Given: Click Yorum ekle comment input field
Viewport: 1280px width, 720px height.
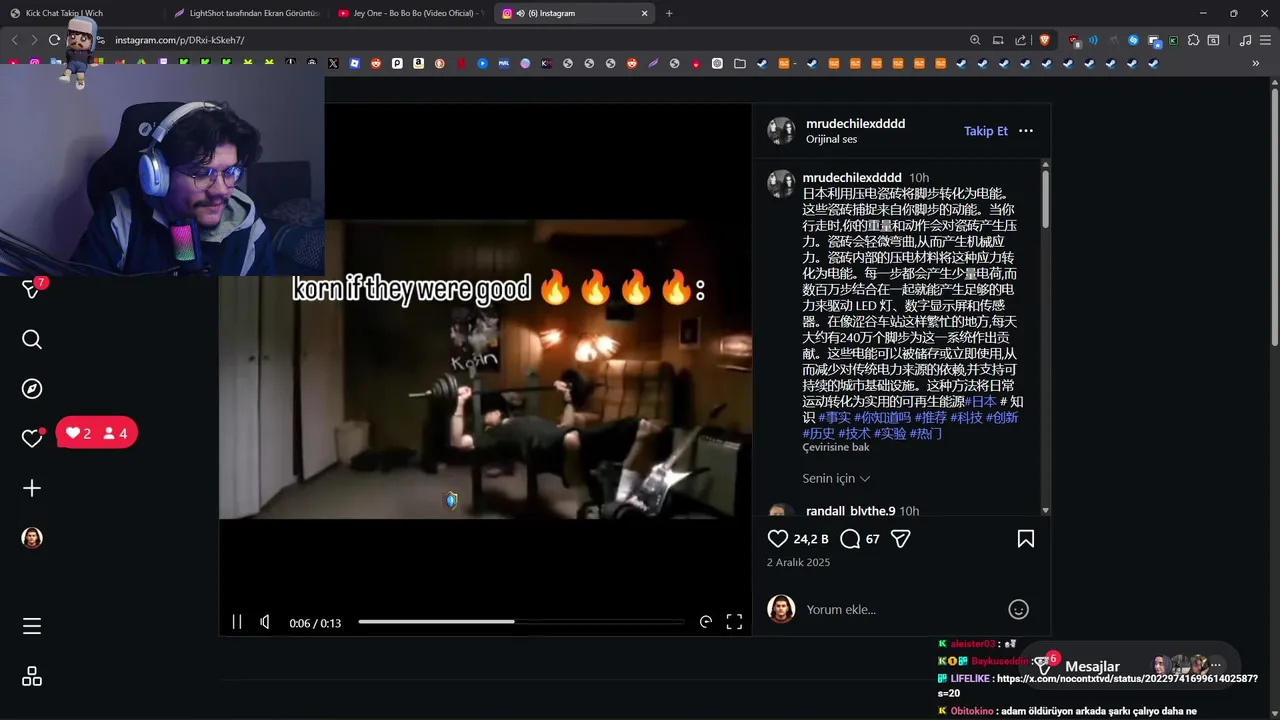Looking at the screenshot, I should [900, 609].
